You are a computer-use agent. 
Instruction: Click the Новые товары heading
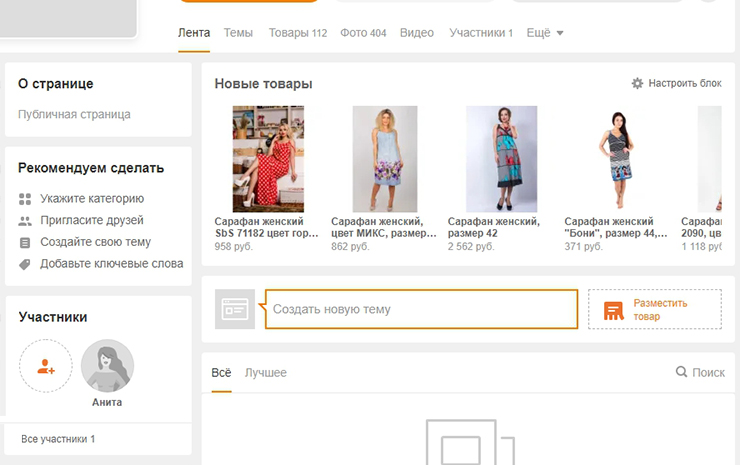pos(263,84)
